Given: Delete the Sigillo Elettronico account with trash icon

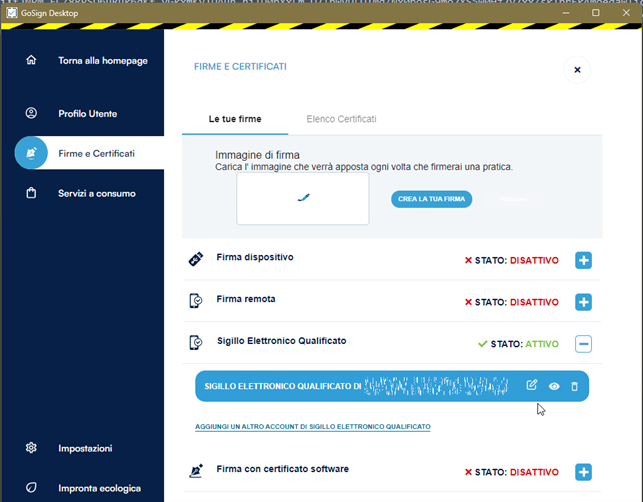Looking at the screenshot, I should point(574,386).
